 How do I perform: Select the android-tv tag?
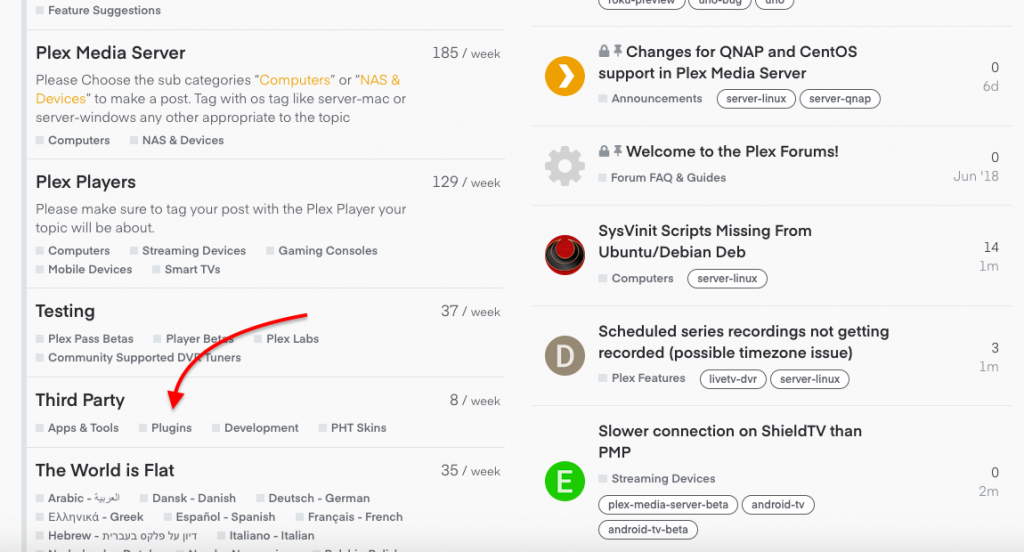(778, 505)
